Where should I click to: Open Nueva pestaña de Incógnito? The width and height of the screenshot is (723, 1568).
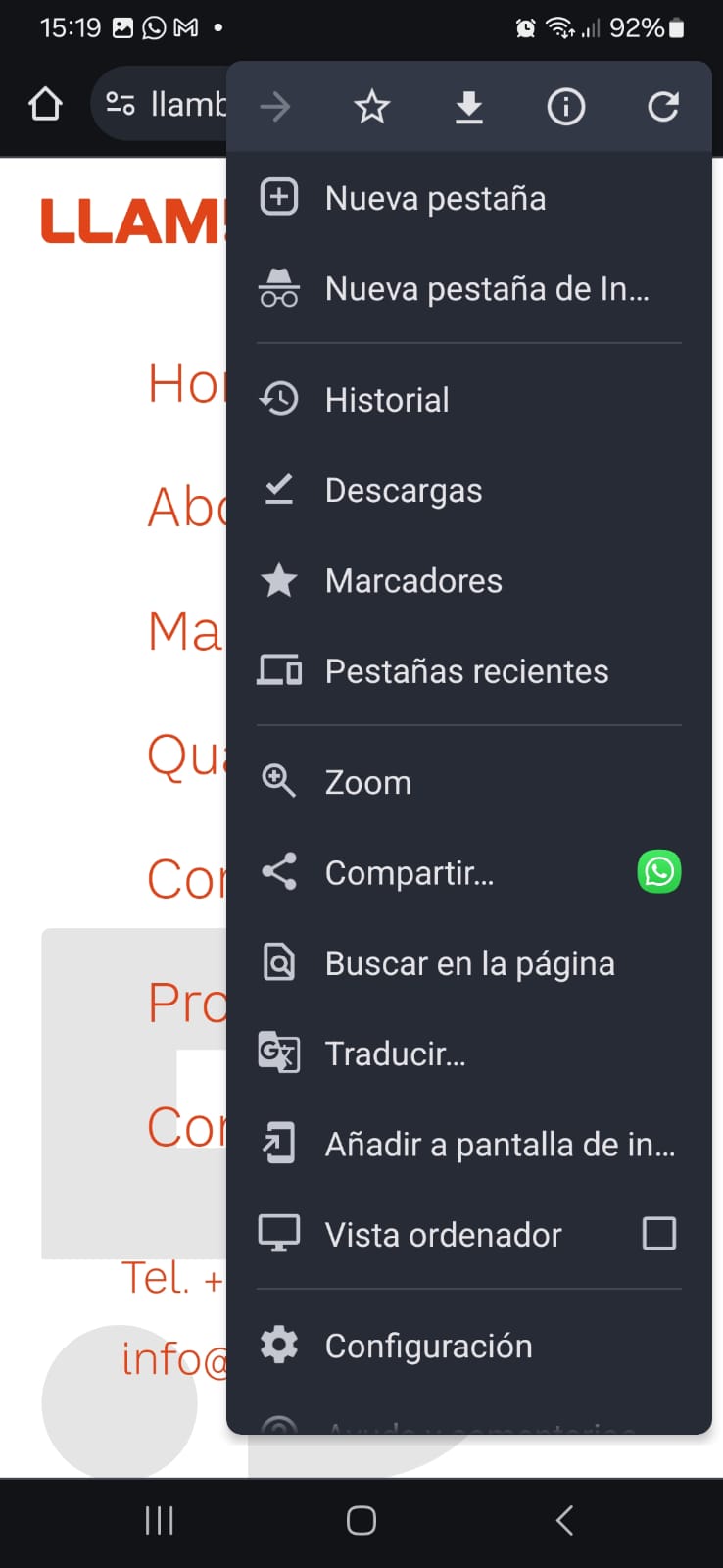[486, 289]
